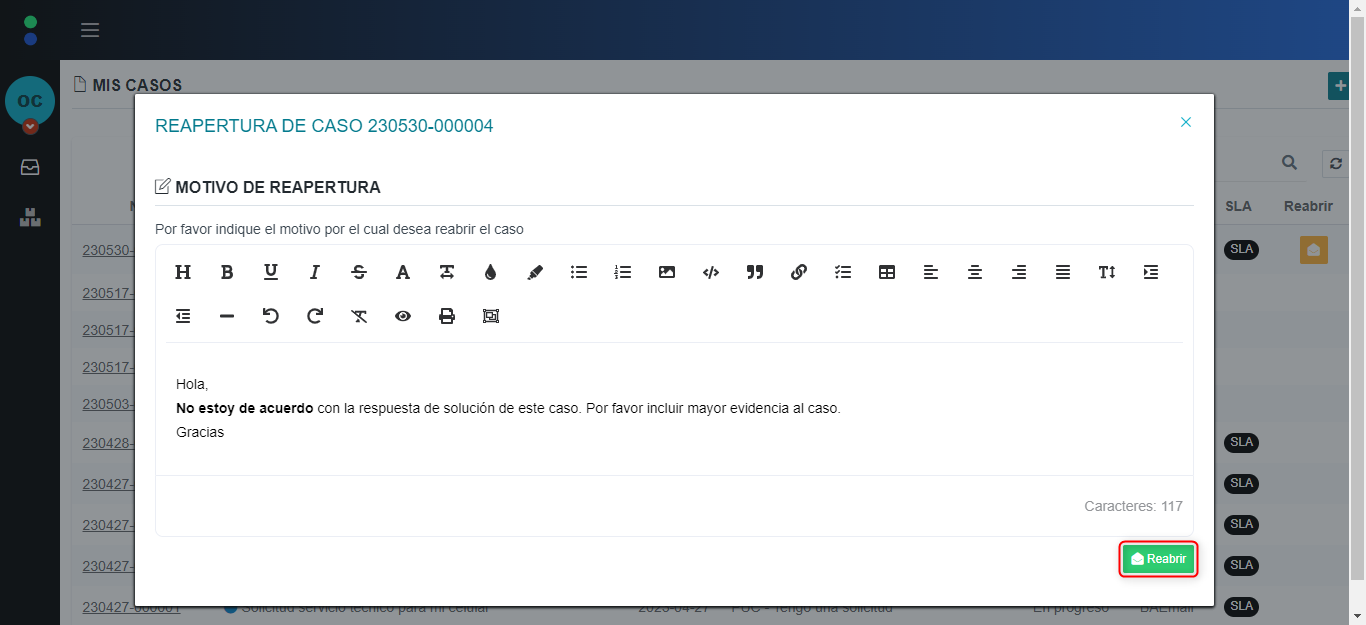Toggle fullscreen mode in the editor
1366x625 pixels.
(491, 316)
